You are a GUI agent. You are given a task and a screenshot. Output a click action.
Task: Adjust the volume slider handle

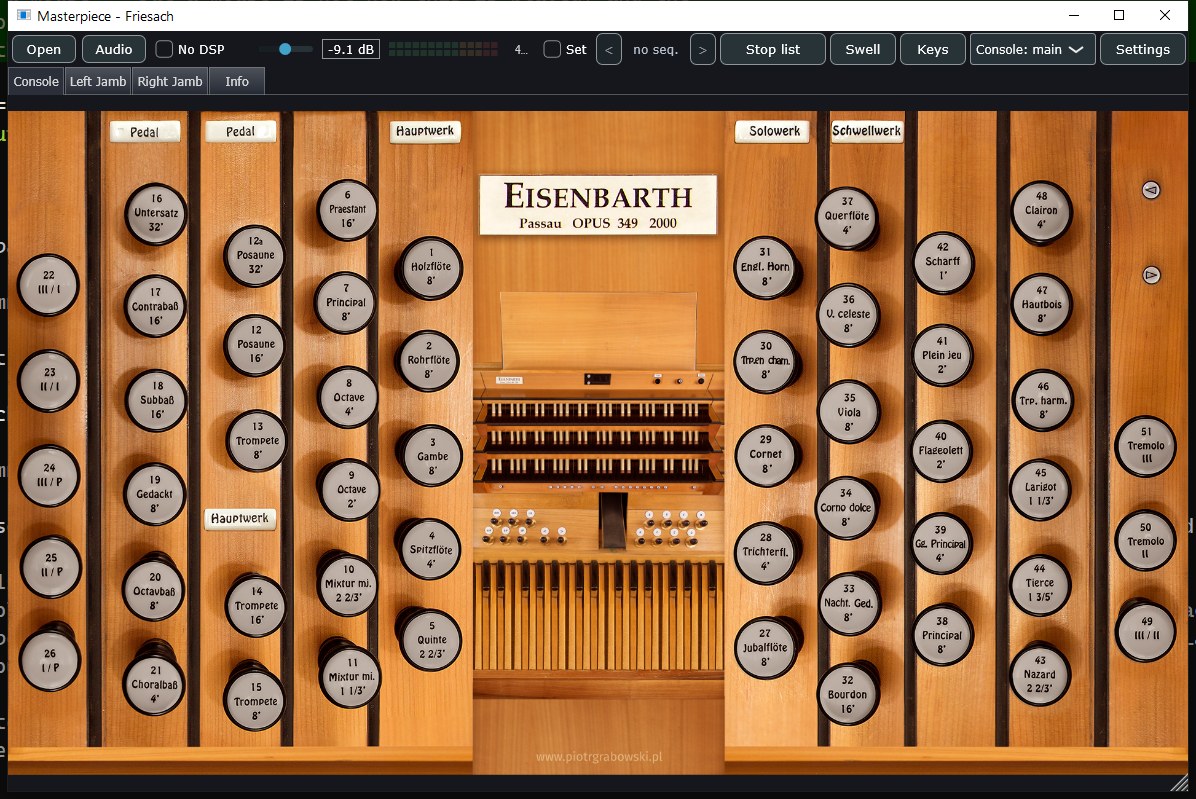[285, 49]
